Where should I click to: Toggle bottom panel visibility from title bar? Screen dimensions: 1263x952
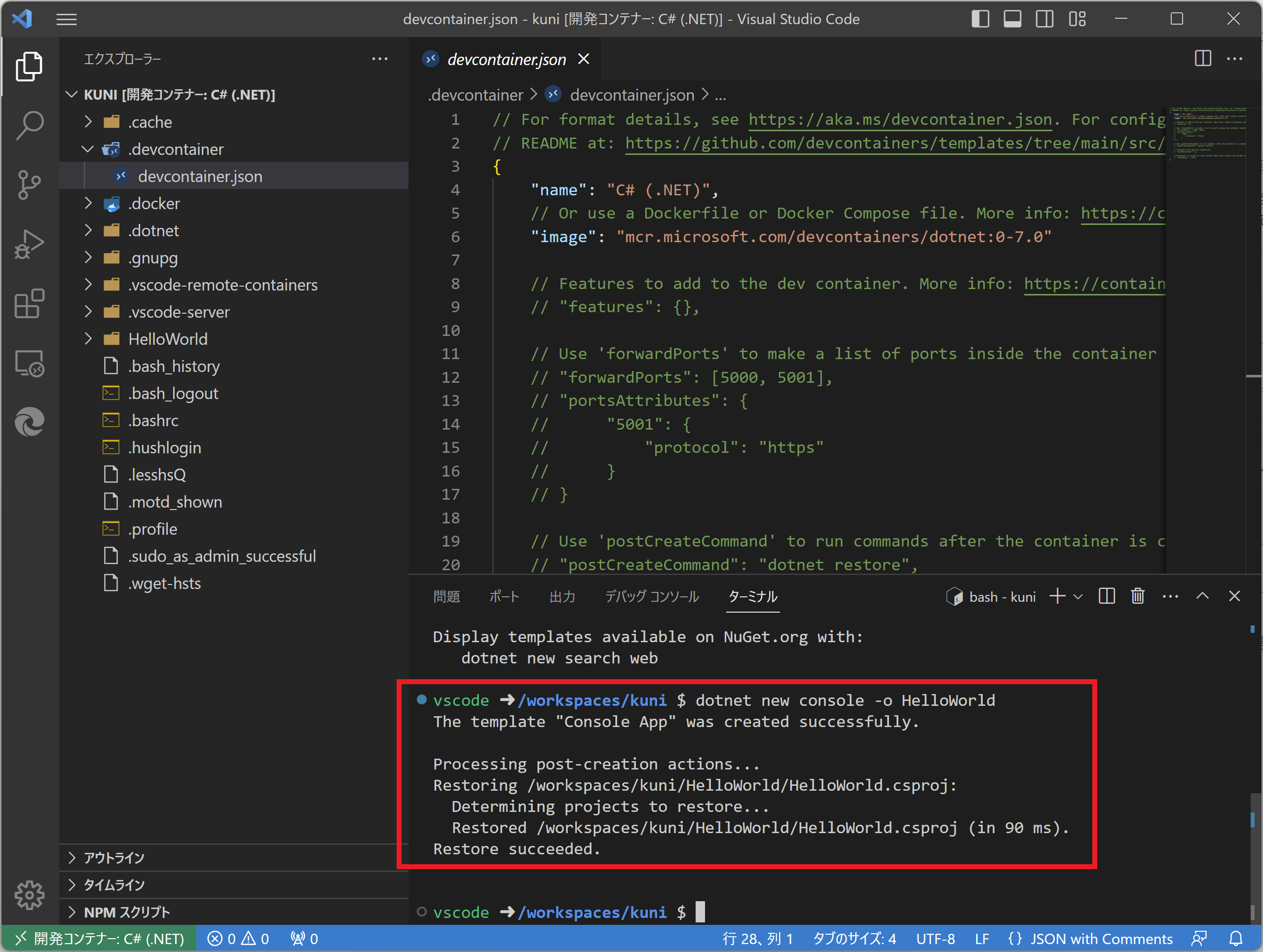click(x=1012, y=19)
